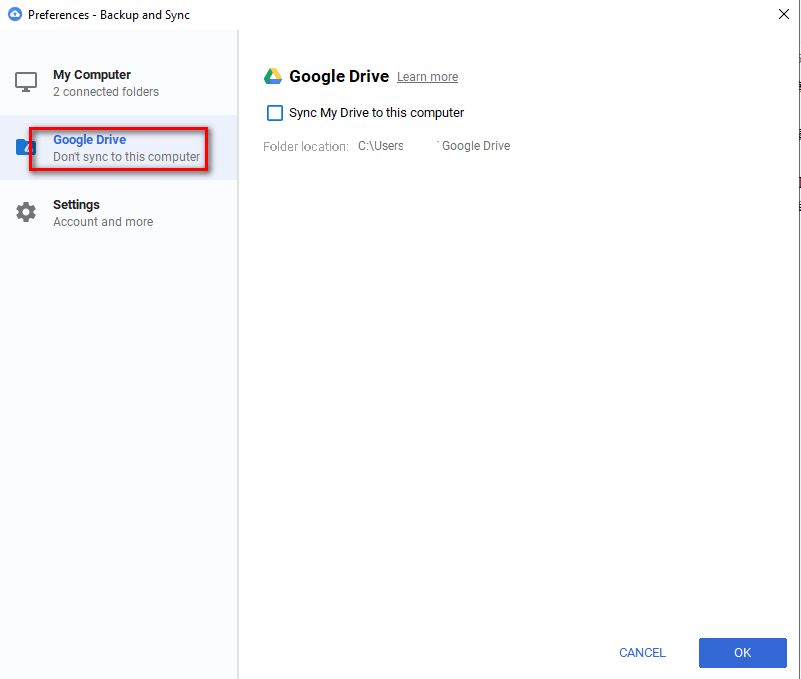
Task: Click the Settings gear icon
Action: tap(26, 212)
